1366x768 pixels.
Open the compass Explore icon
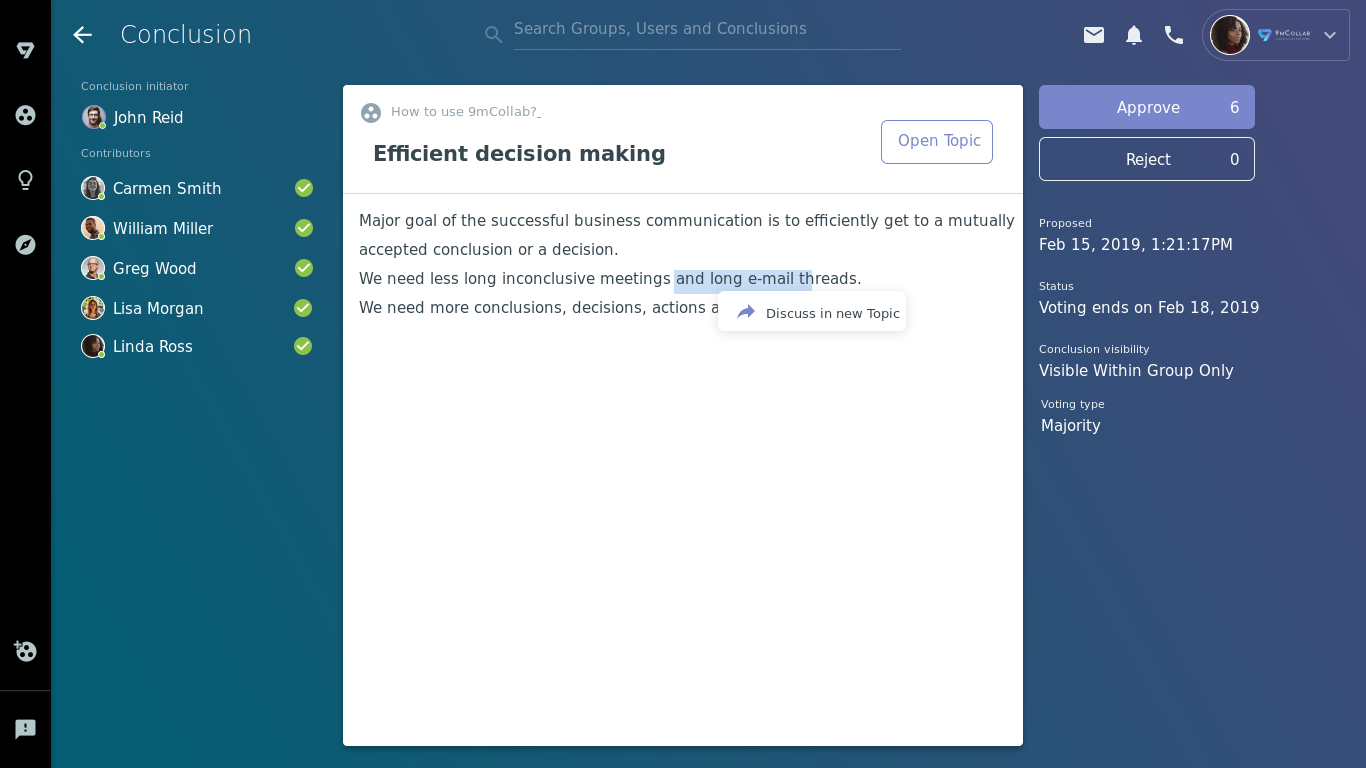point(26,245)
